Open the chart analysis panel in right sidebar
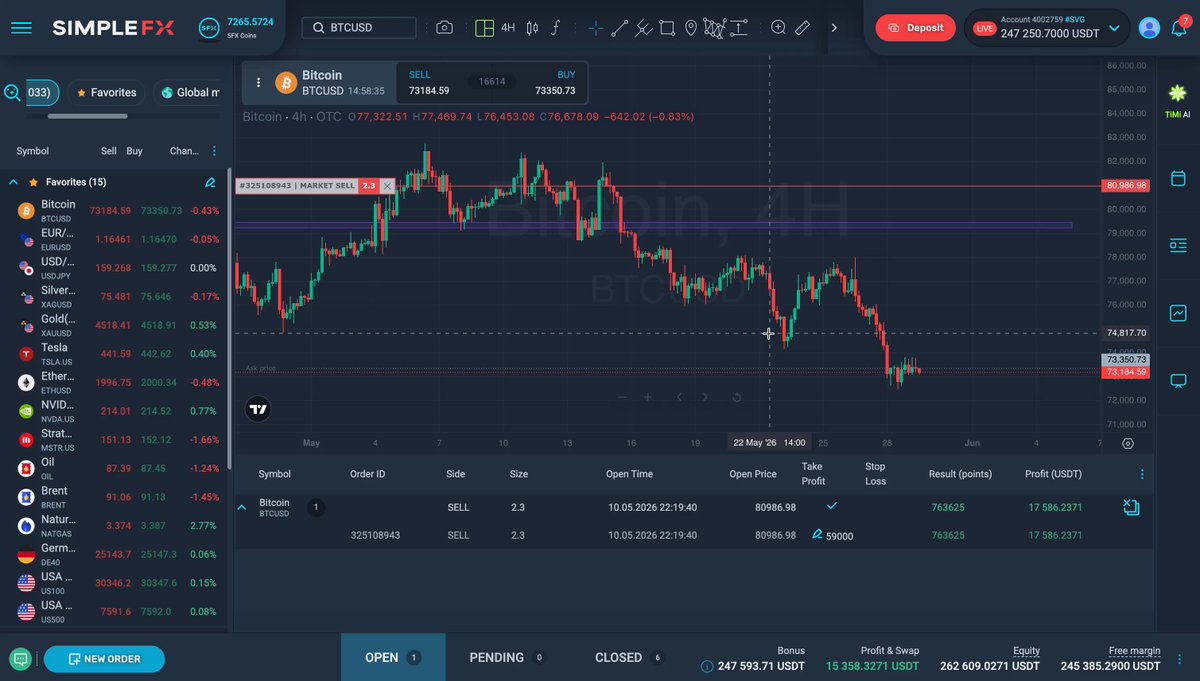Screen dimensions: 1200x681 1178,313
